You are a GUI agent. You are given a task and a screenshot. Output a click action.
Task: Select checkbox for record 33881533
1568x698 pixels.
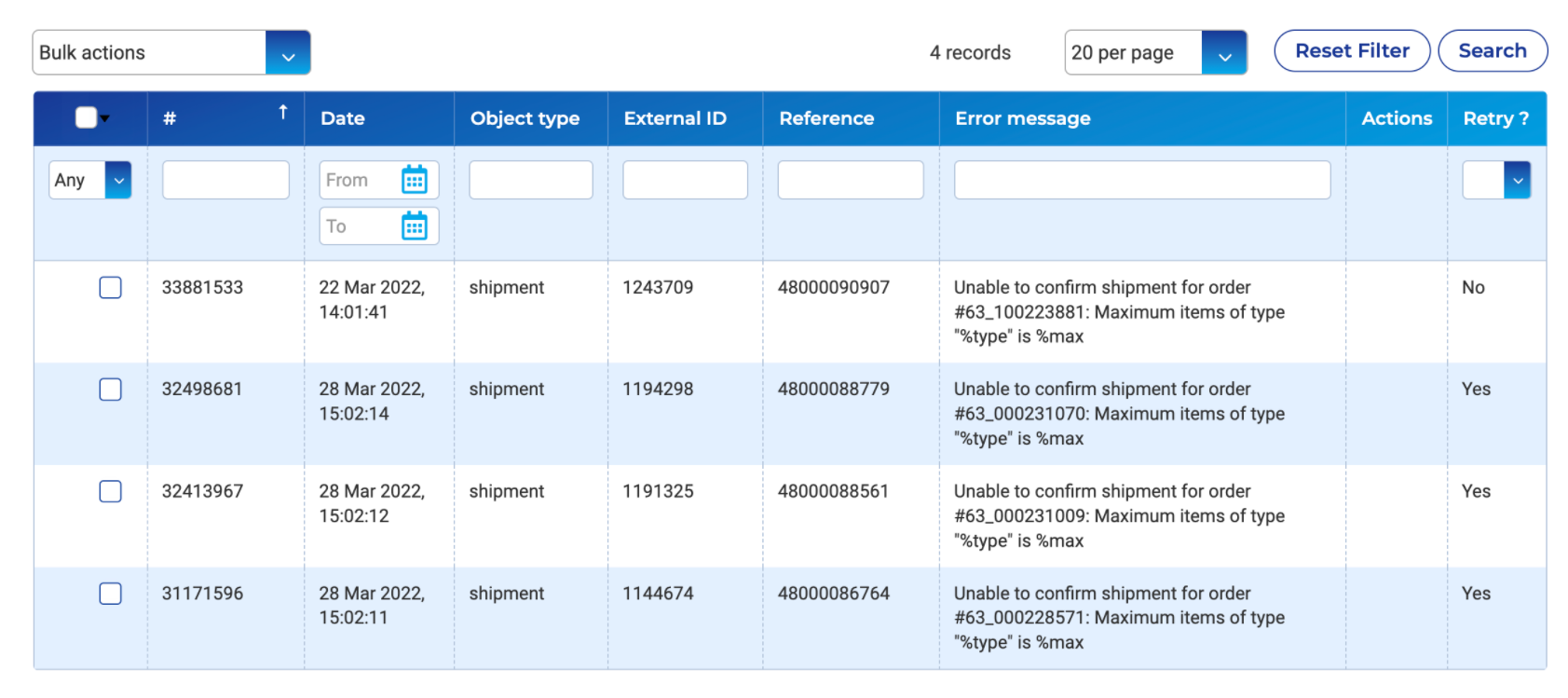click(x=110, y=288)
